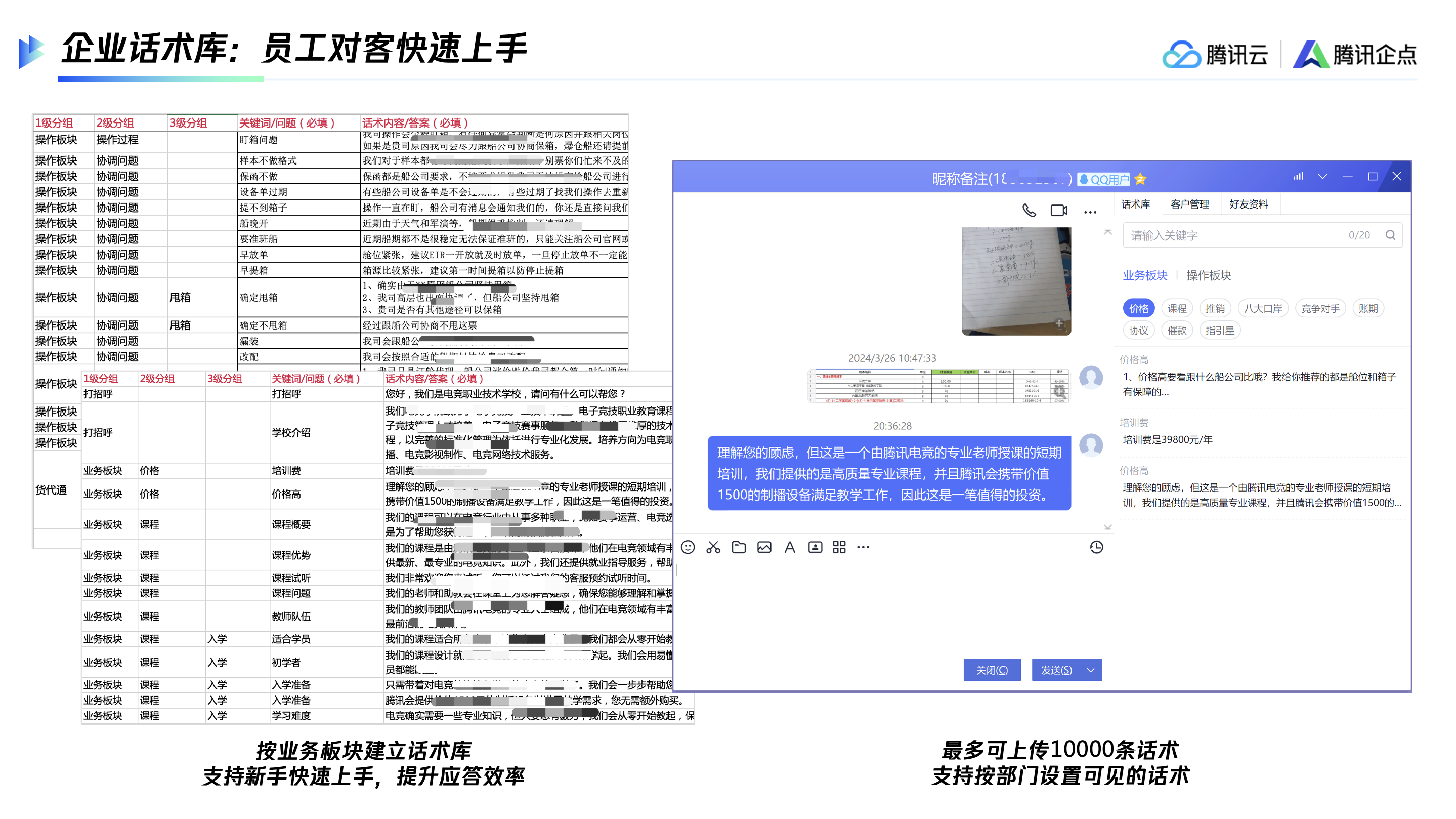1456x819 pixels.
Task: Switch to the 话术库 tab
Action: tap(1136, 204)
